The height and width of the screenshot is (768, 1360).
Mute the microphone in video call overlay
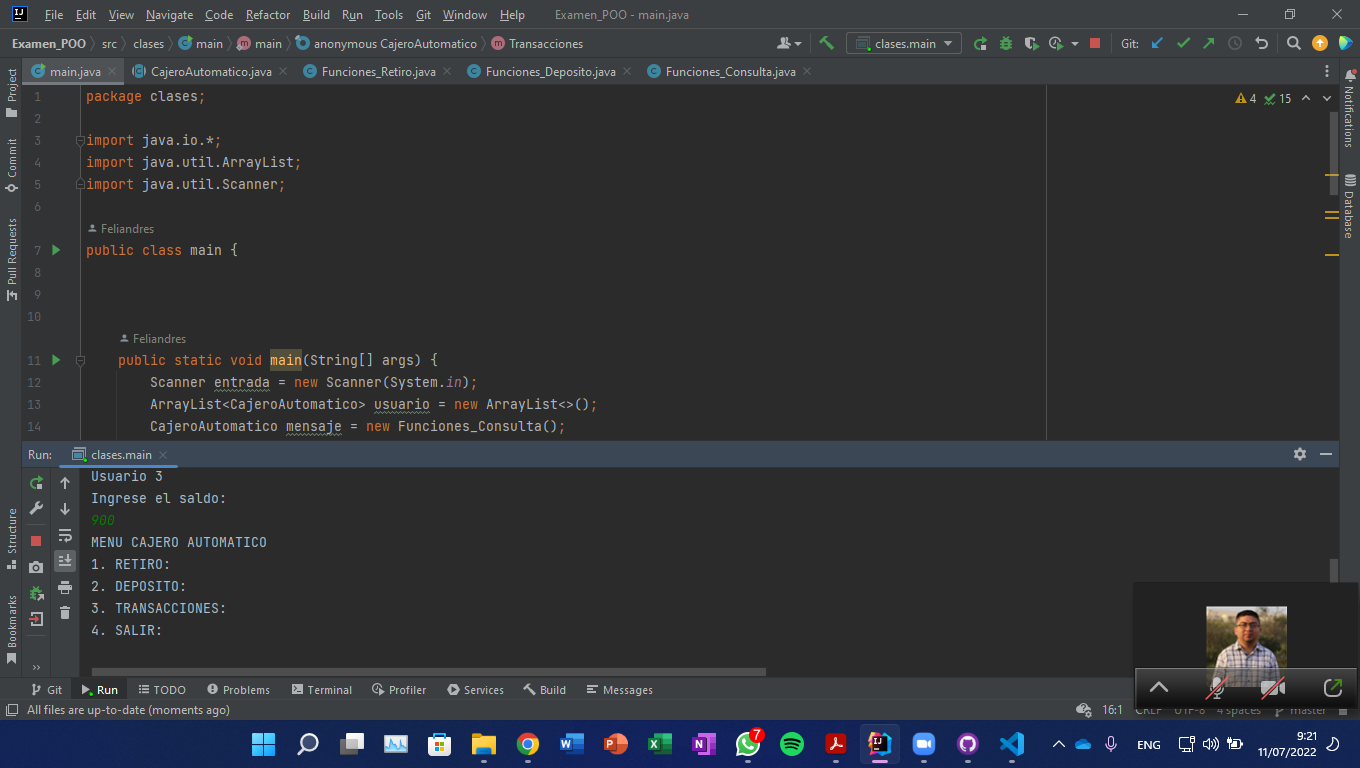click(1217, 688)
